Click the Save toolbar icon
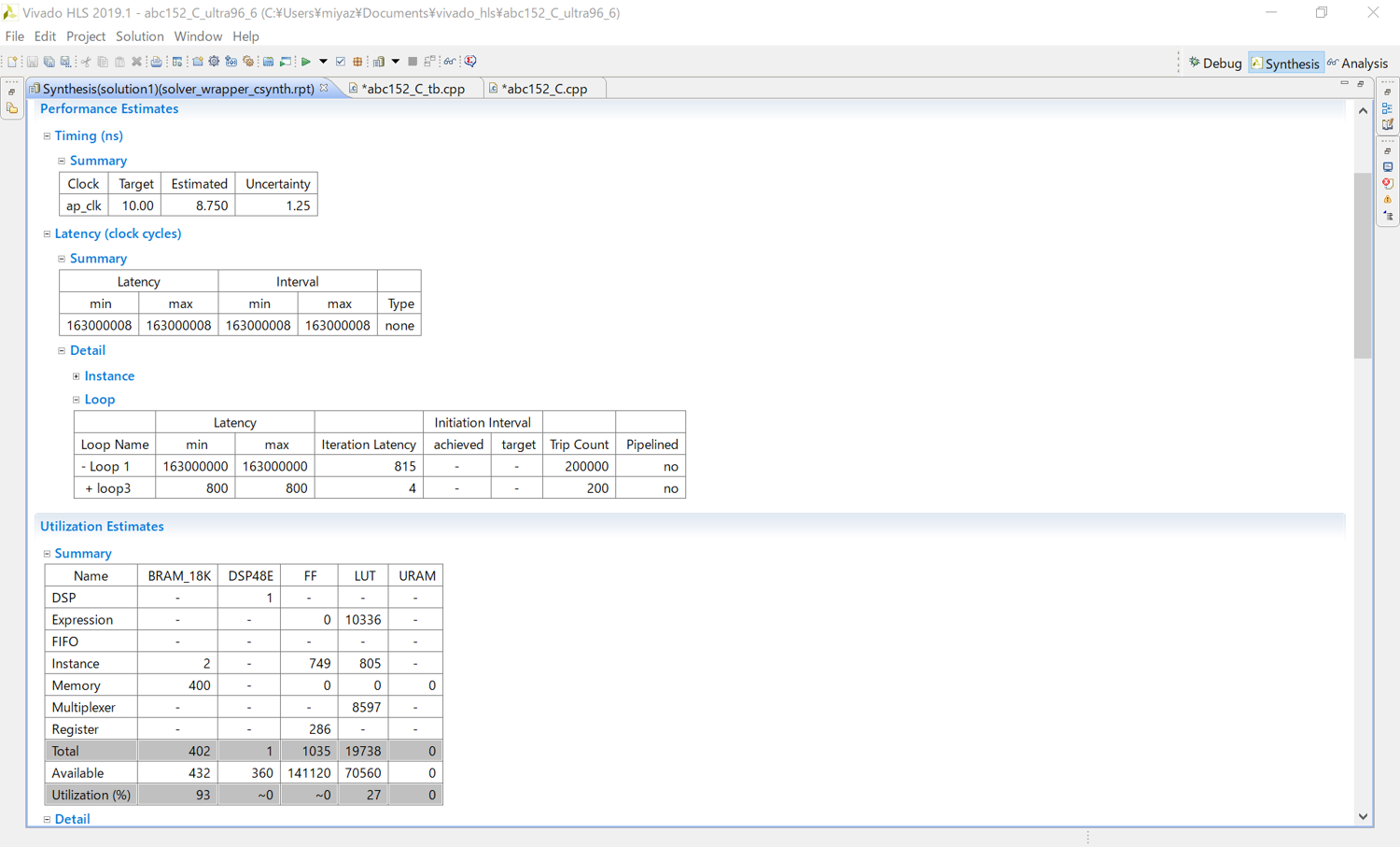 (x=33, y=62)
